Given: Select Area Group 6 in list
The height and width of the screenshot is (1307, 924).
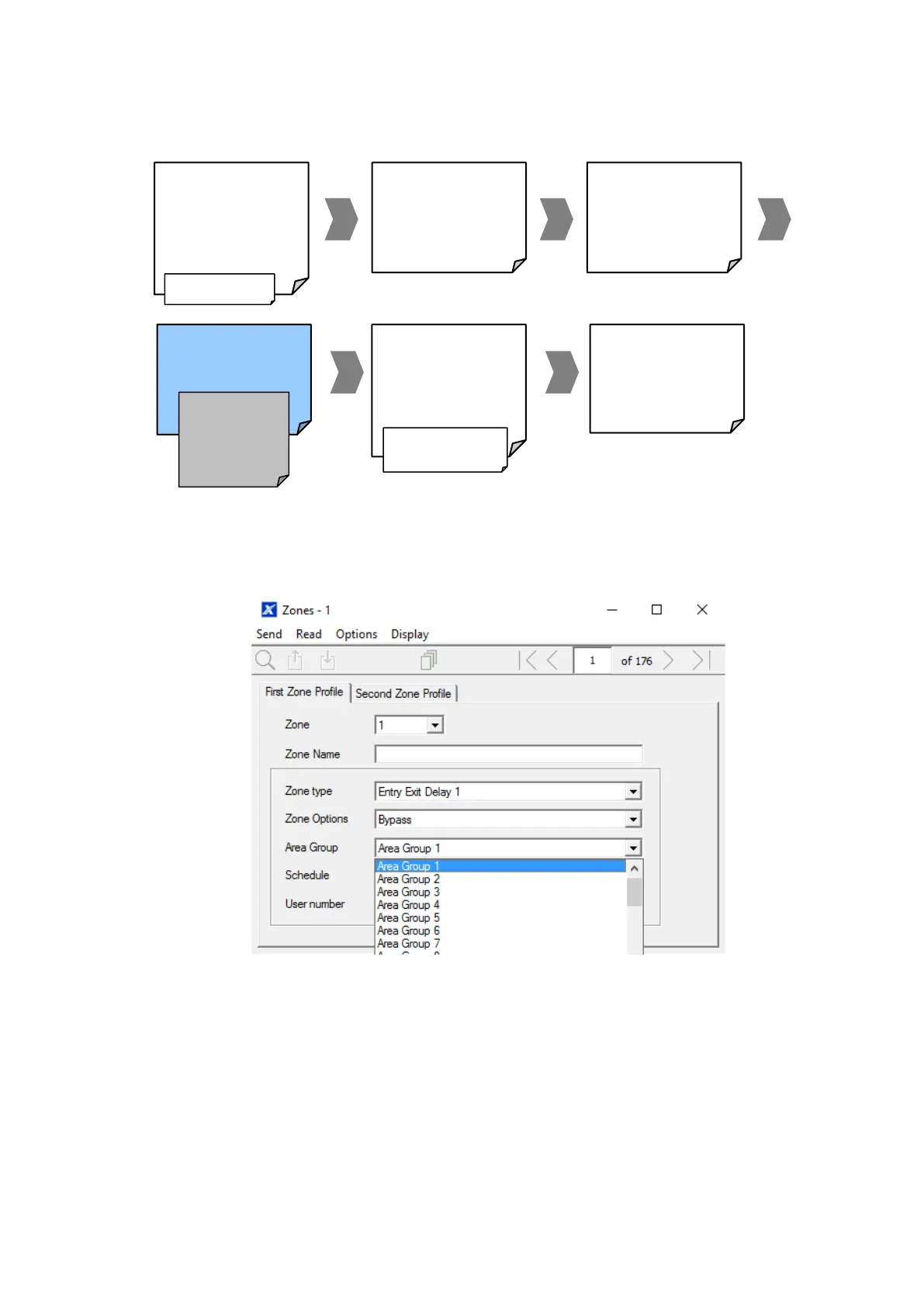Looking at the screenshot, I should [x=500, y=931].
